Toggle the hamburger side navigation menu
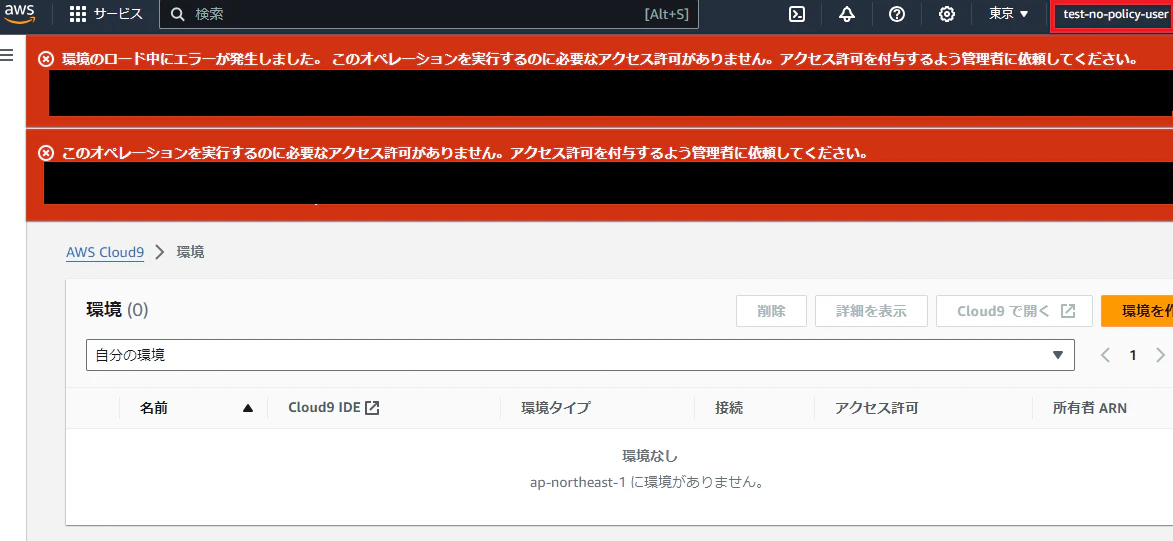Image resolution: width=1173 pixels, height=541 pixels. pyautogui.click(x=7, y=55)
